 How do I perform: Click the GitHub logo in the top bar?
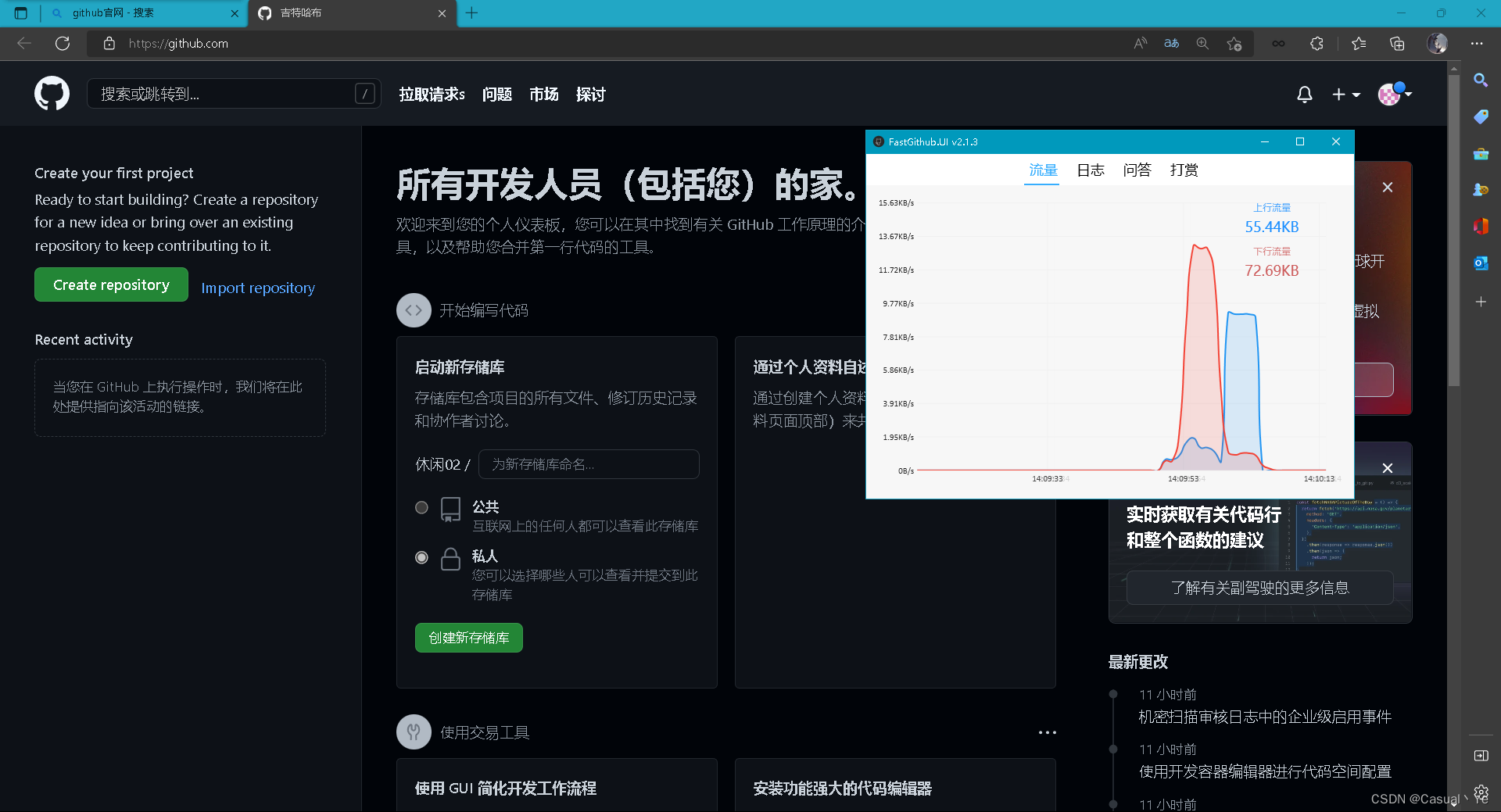(52, 93)
